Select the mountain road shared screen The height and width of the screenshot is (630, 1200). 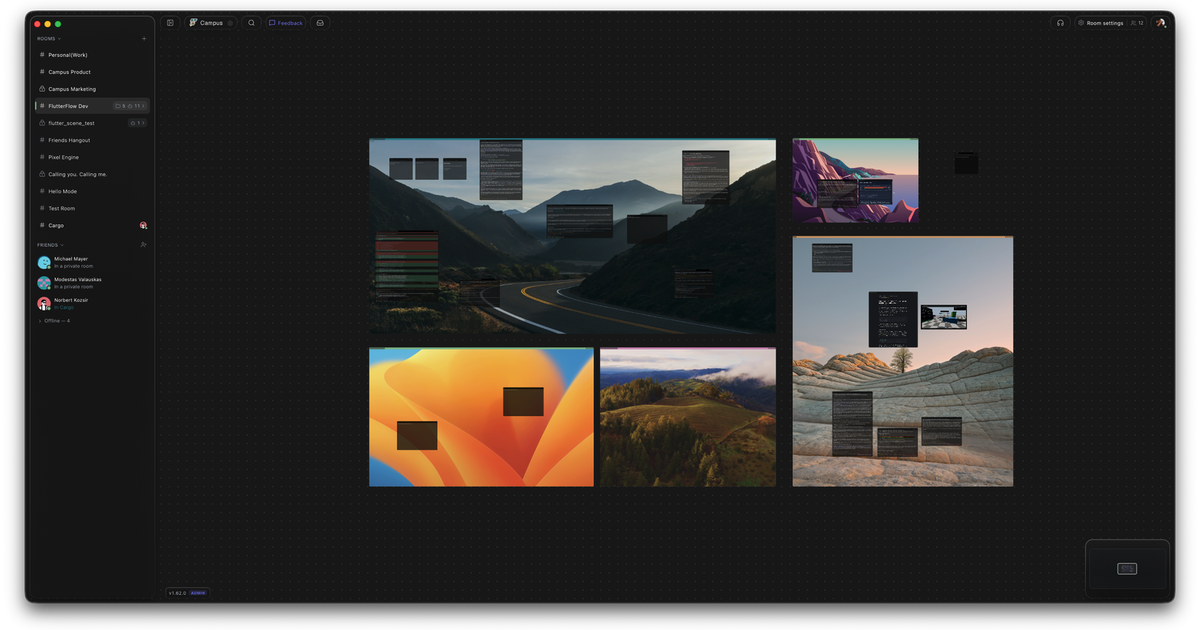572,236
